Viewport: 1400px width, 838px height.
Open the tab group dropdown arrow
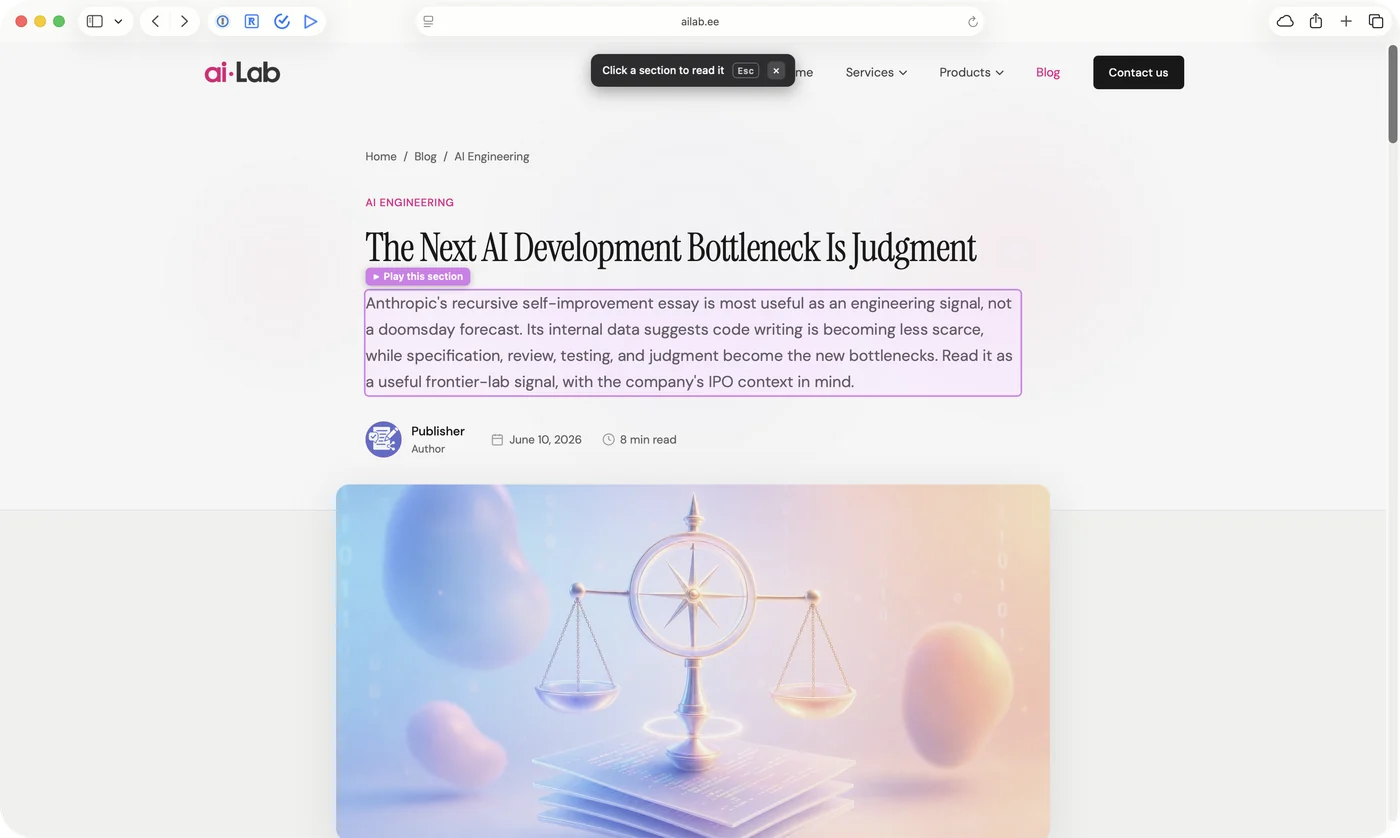[x=118, y=21]
